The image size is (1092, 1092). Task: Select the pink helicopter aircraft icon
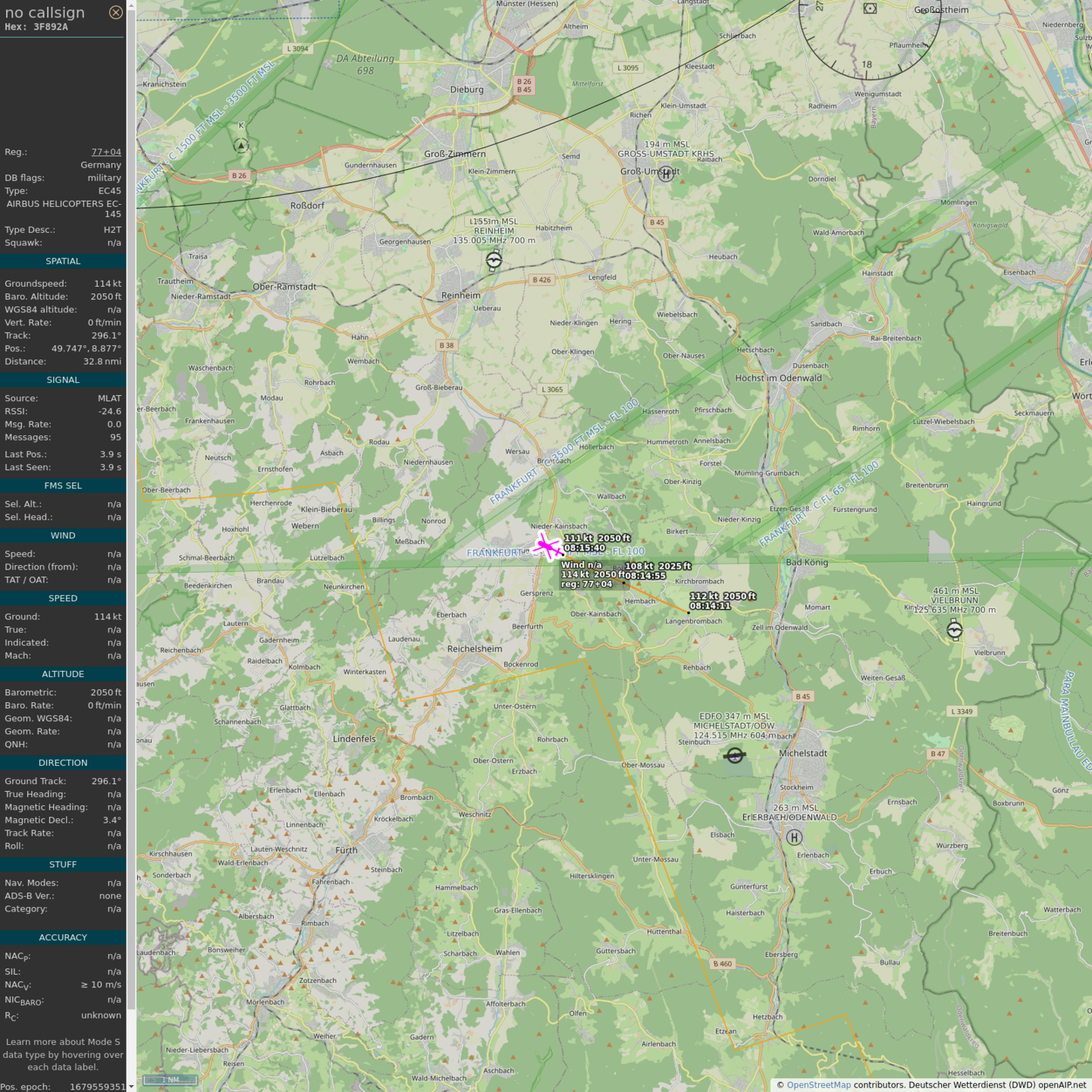tap(547, 546)
